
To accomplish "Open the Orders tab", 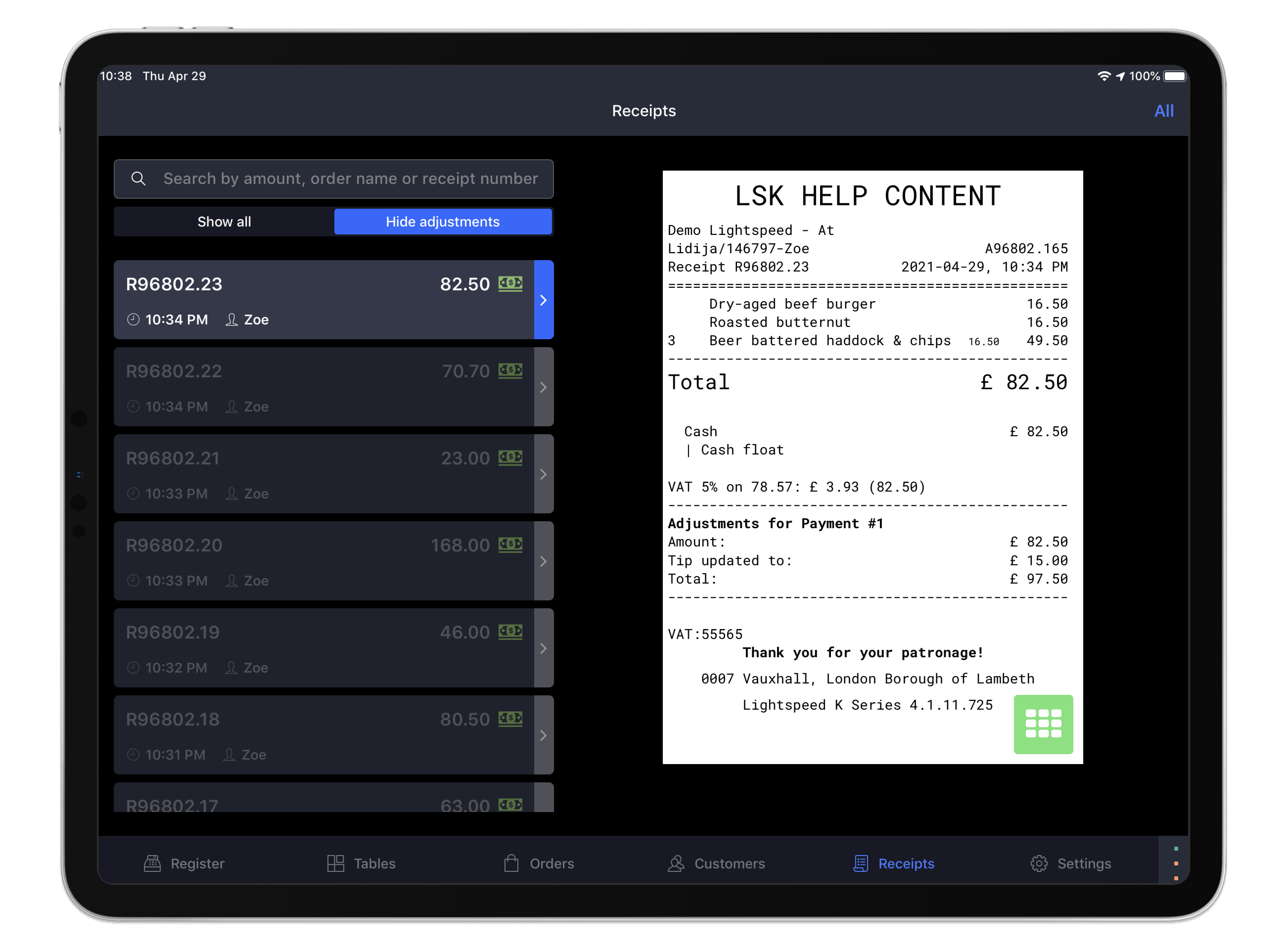I will click(539, 864).
